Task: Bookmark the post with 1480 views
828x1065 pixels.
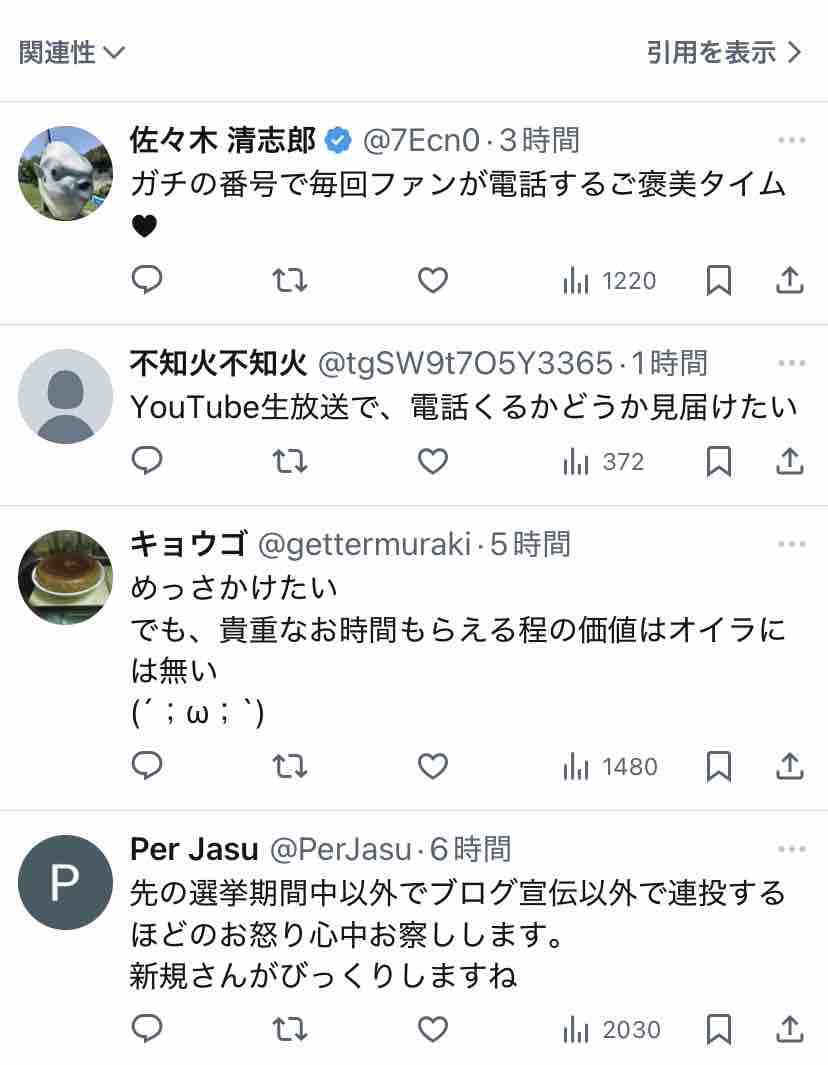Action: pos(719,766)
